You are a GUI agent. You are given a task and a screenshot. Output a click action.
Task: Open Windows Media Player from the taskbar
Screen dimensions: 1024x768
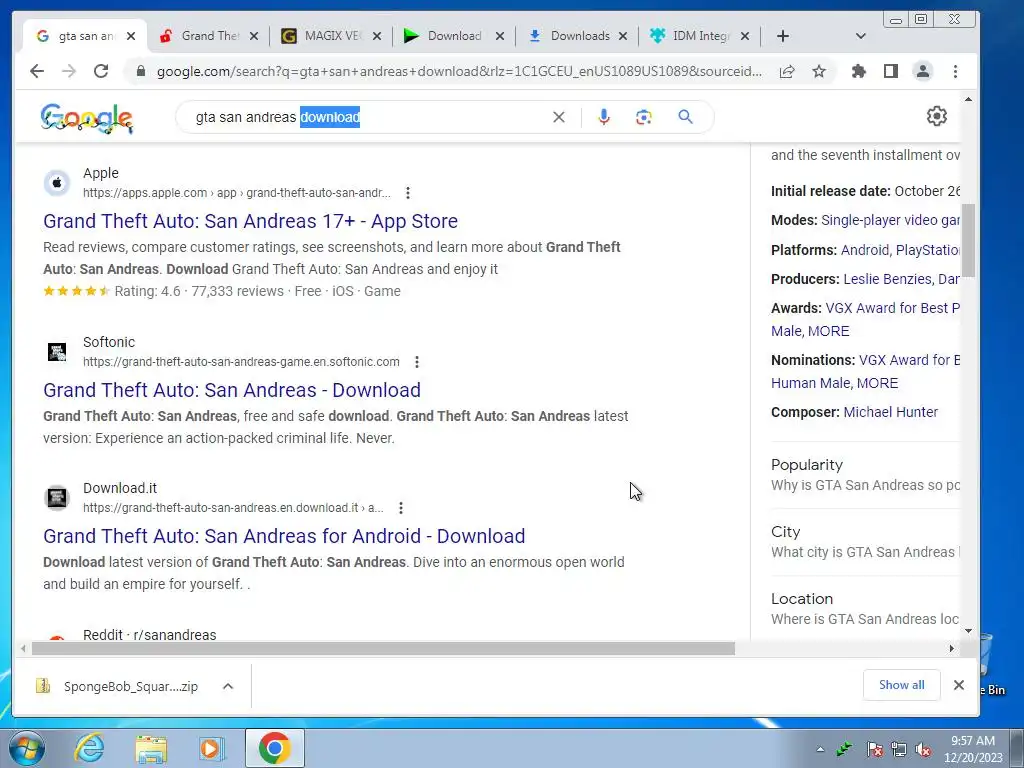tap(212, 748)
